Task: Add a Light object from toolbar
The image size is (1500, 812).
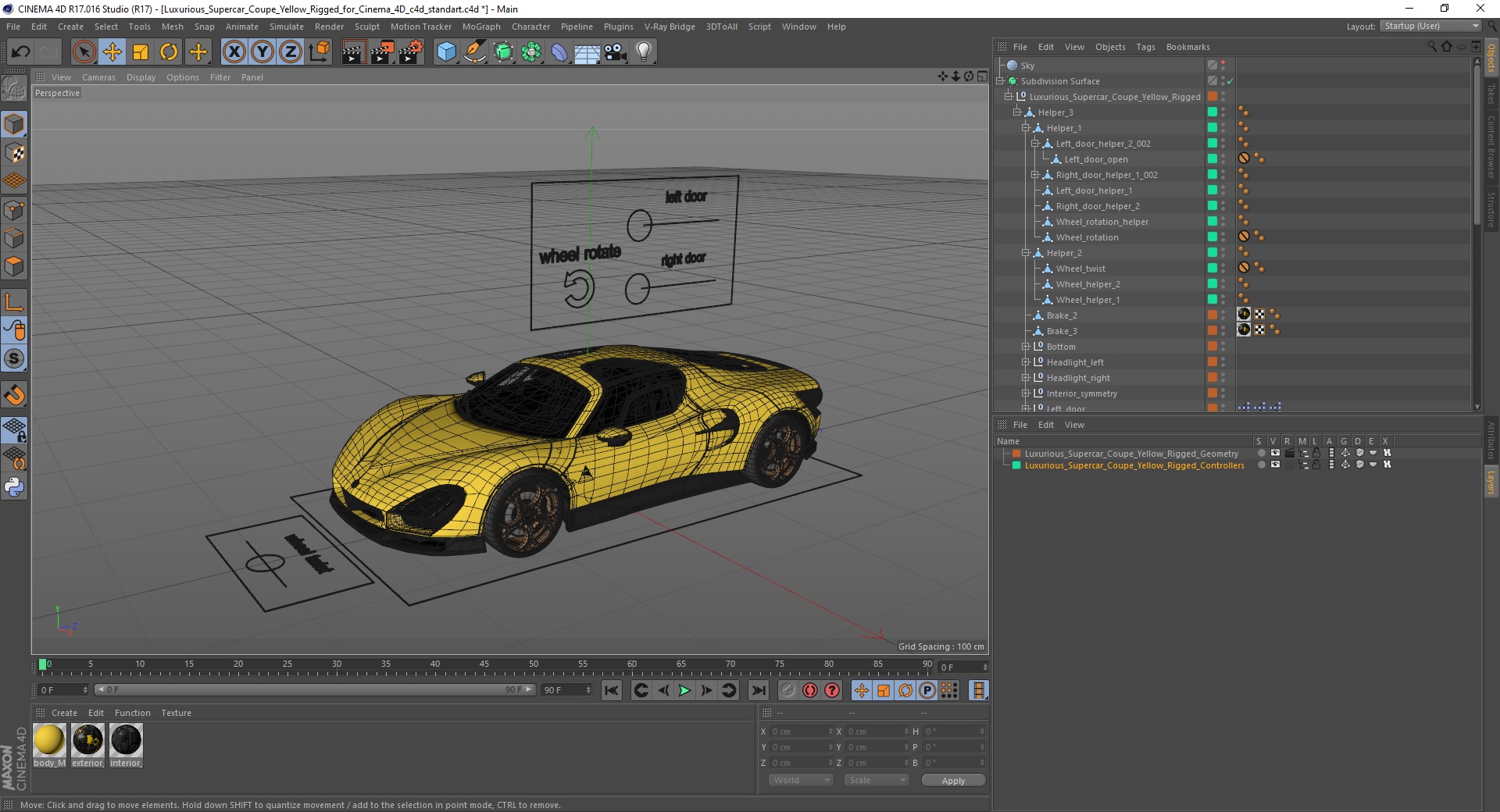Action: coord(643,52)
